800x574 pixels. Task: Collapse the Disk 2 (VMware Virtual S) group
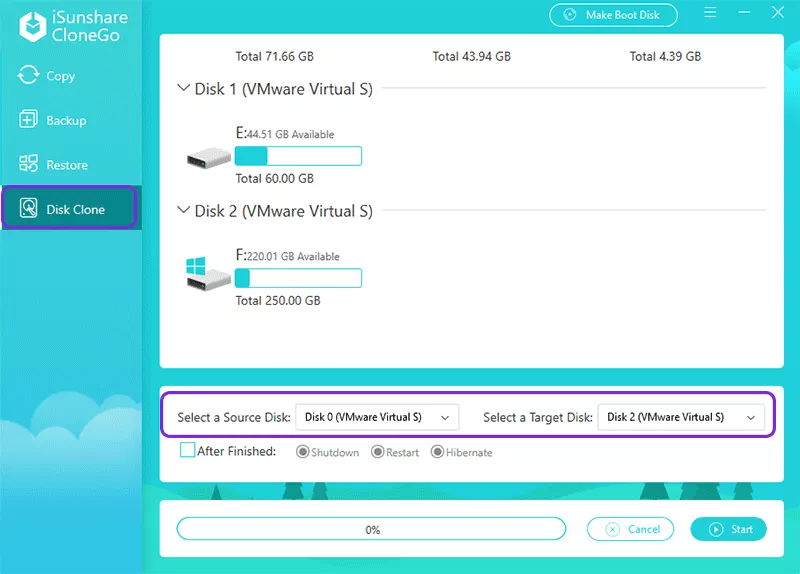point(183,210)
